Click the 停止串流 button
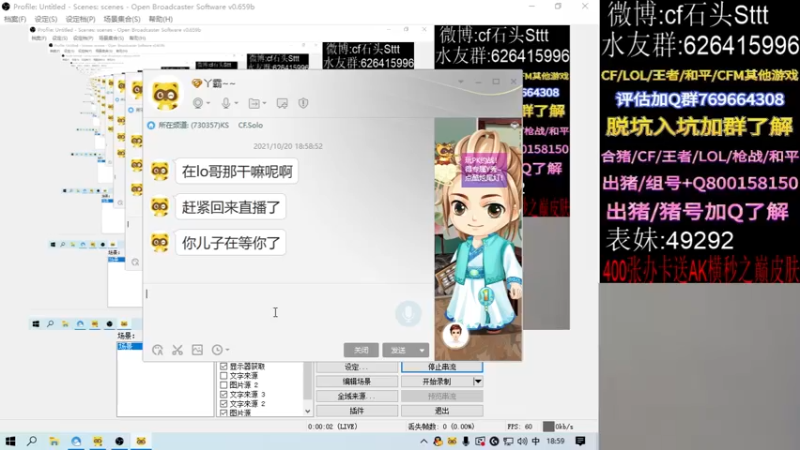Screen dimensions: 800x450 pyautogui.click(x=442, y=367)
